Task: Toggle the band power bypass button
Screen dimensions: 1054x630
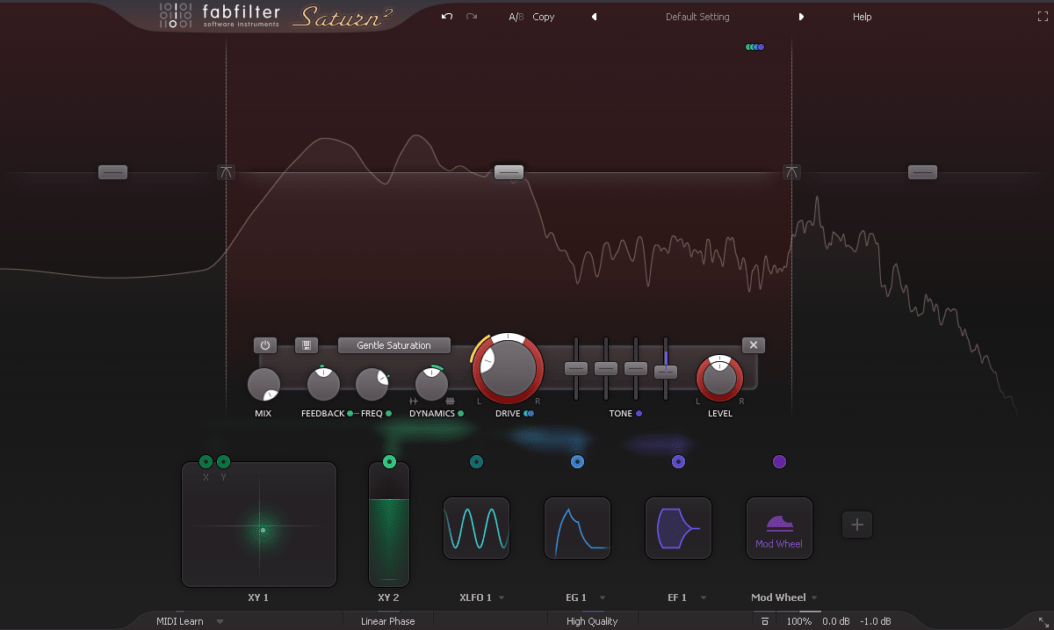Action: 265,345
